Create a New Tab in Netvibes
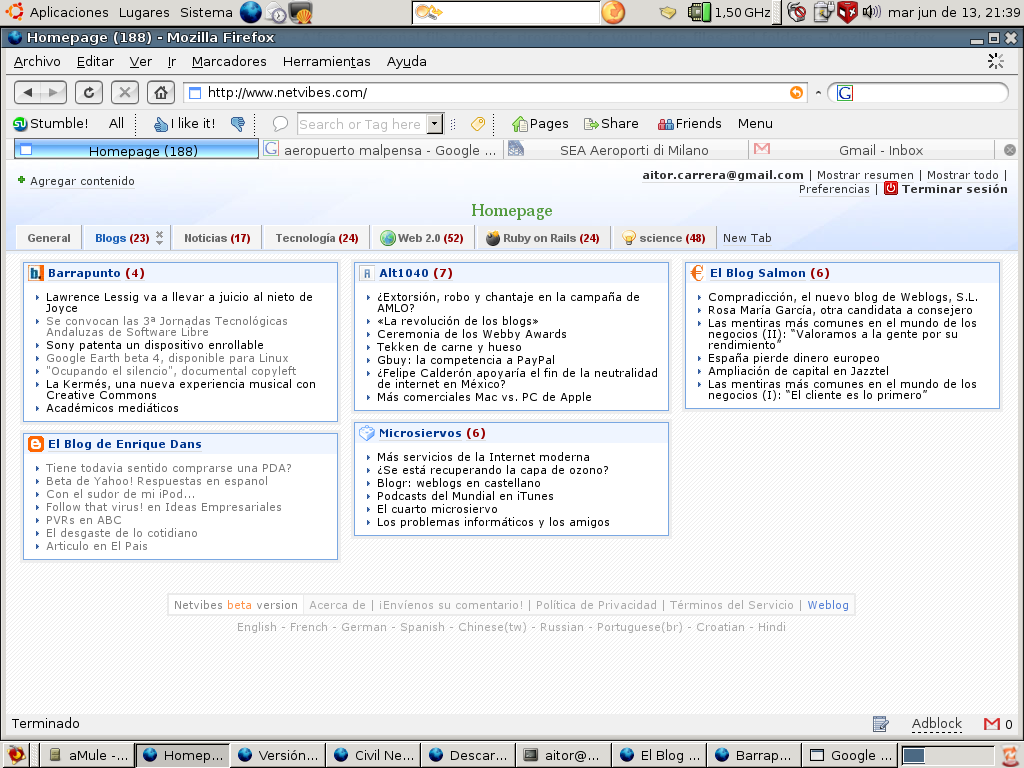Image resolution: width=1024 pixels, height=768 pixels. click(x=747, y=238)
